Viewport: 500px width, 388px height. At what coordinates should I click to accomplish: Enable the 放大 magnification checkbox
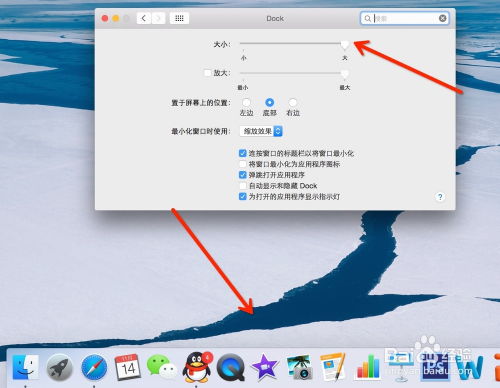pos(207,73)
